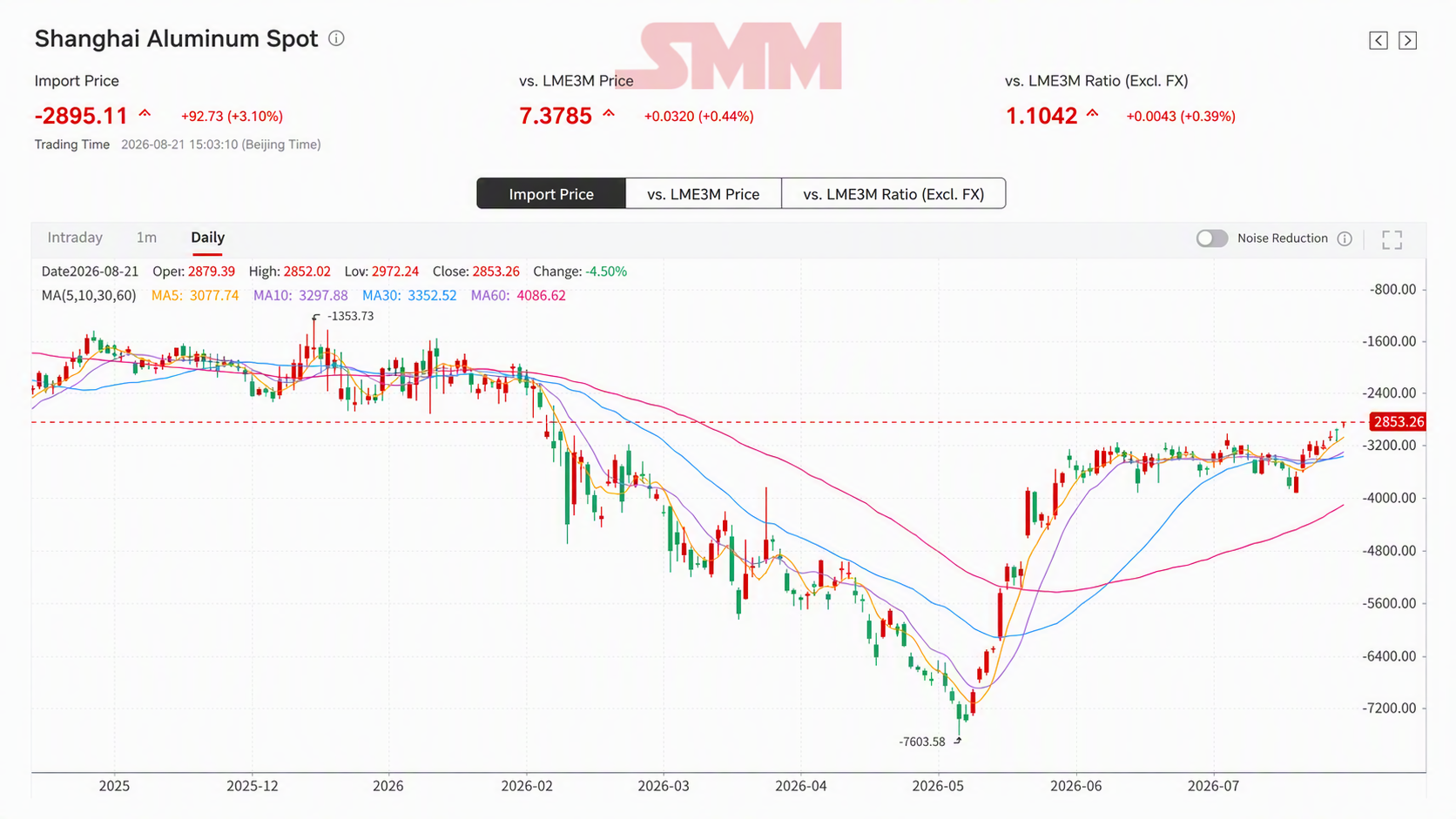Viewport: 1456px width, 819px height.
Task: Select the Daily timeframe tab
Action: click(x=207, y=238)
